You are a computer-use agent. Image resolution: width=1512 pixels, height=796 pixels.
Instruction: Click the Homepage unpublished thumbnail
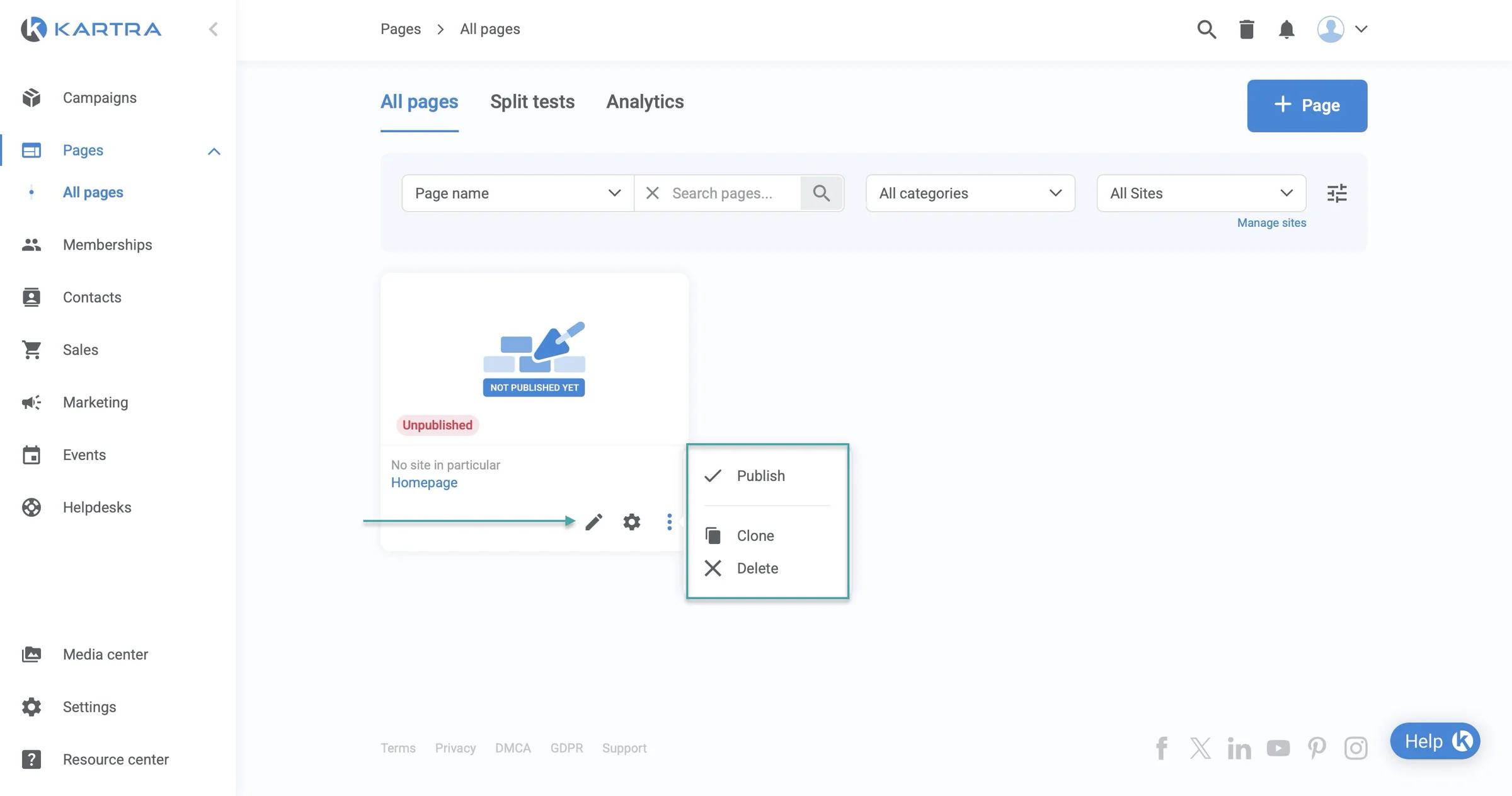534,359
